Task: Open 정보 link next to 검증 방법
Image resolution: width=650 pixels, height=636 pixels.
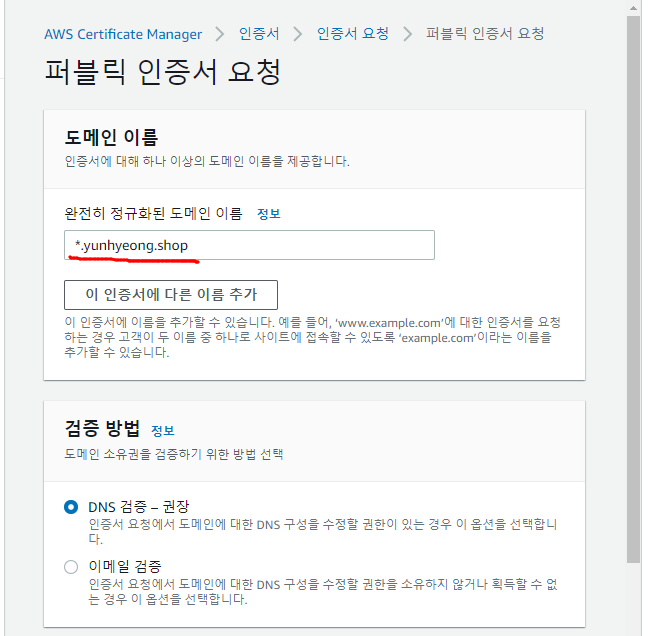Action: 162,431
